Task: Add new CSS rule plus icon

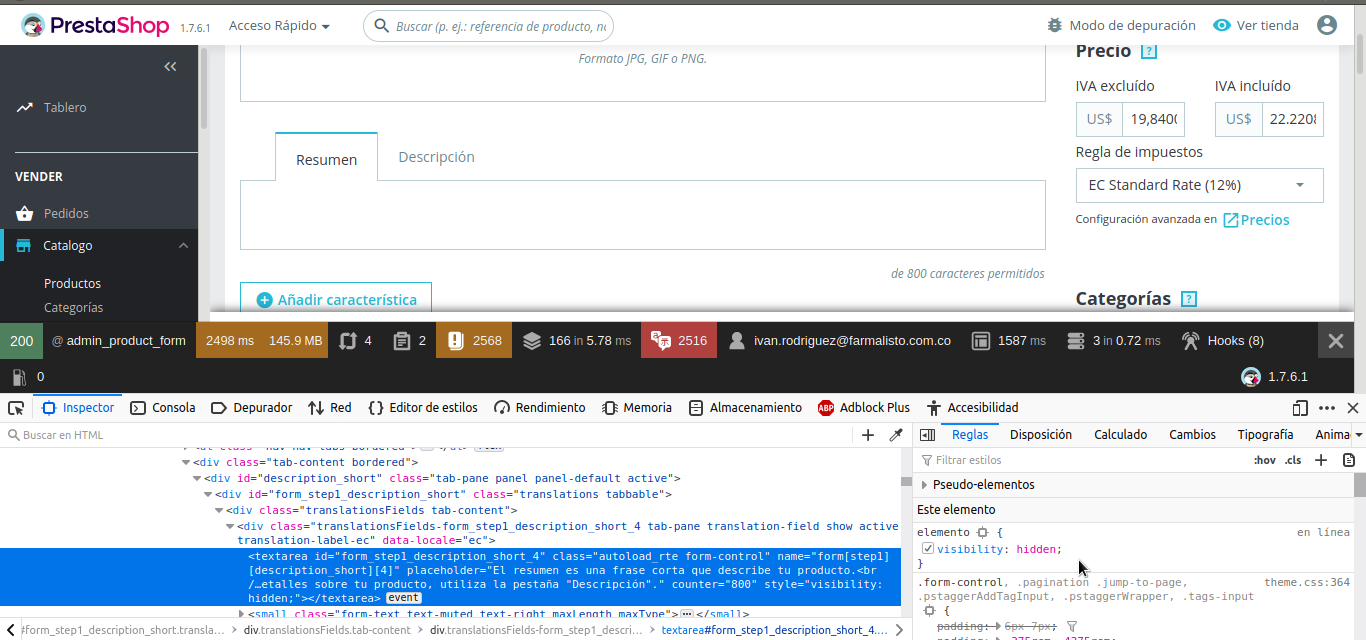Action: [x=1321, y=460]
